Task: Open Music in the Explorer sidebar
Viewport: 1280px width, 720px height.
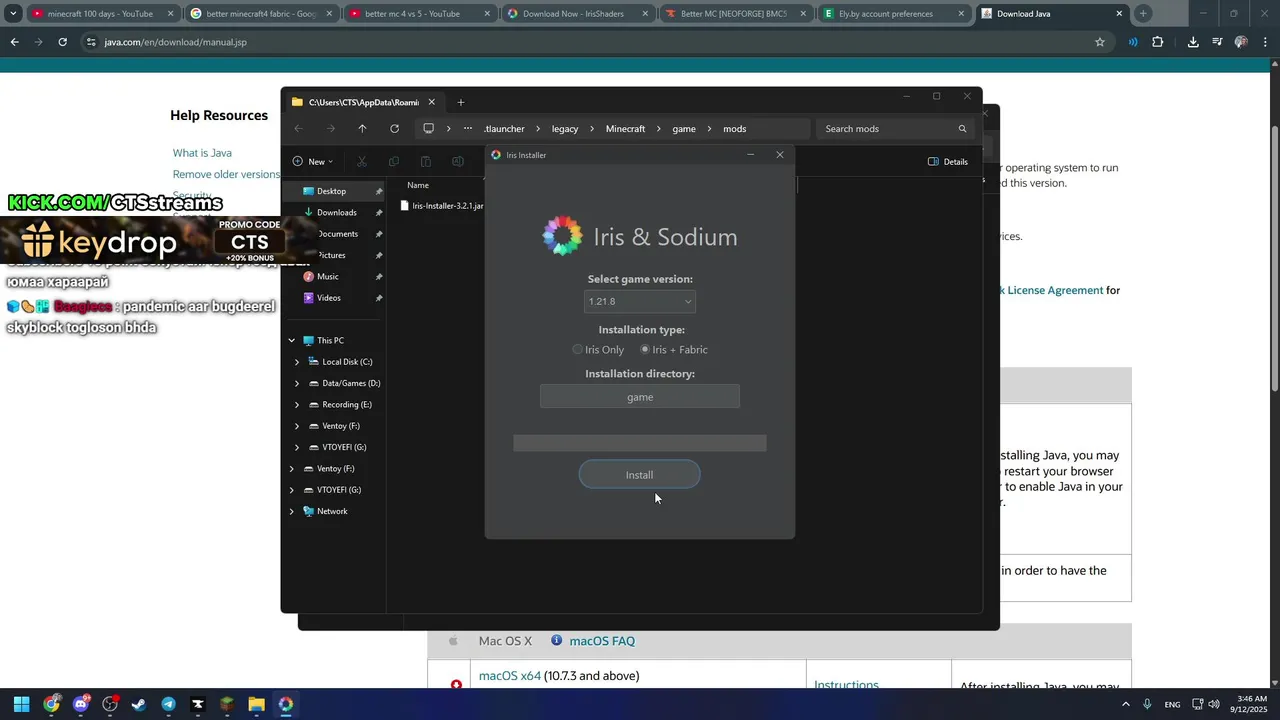Action: pyautogui.click(x=328, y=276)
